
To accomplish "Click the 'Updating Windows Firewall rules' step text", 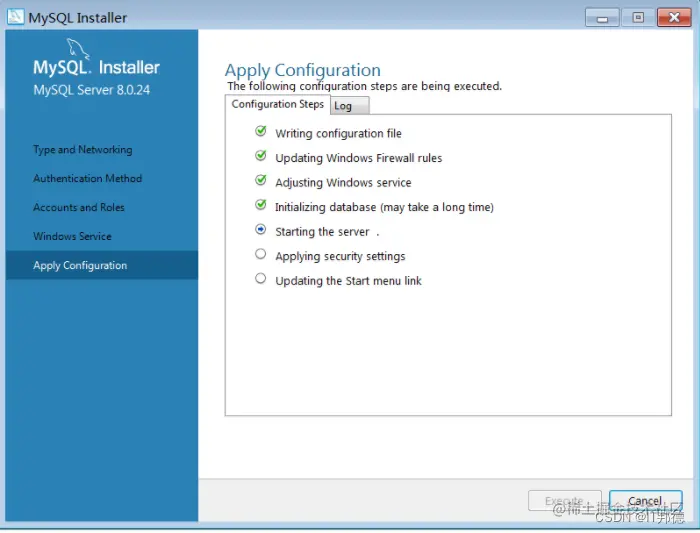I will [x=358, y=158].
